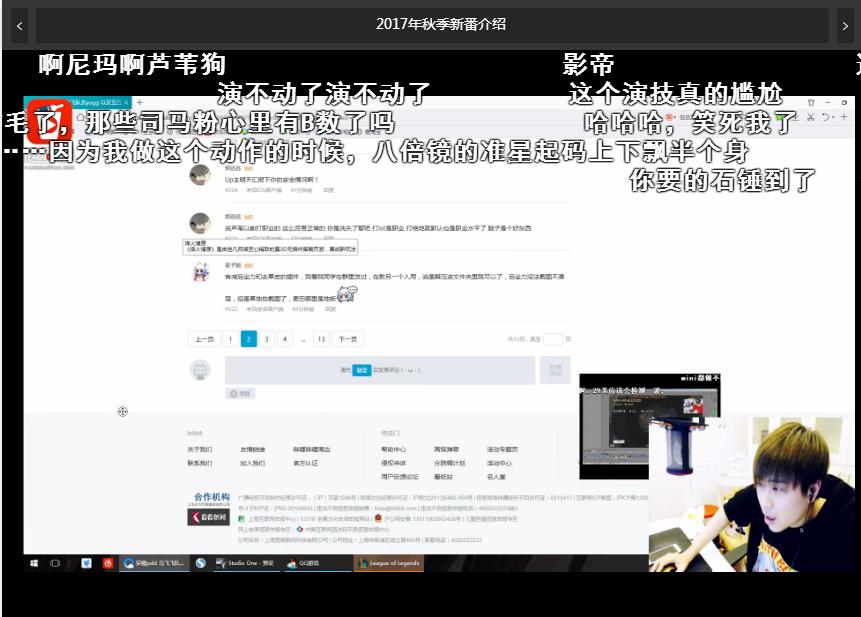Expand hidden page numbers via the ellipsis button
The image size is (861, 617).
pos(303,338)
